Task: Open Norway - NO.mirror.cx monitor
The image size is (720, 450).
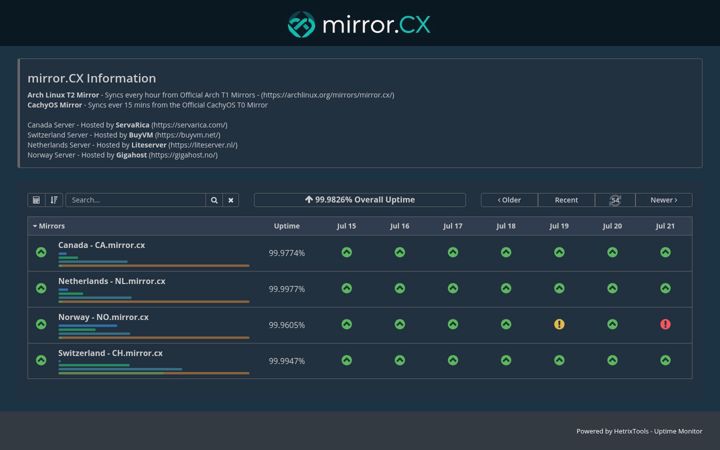Action: coord(103,317)
